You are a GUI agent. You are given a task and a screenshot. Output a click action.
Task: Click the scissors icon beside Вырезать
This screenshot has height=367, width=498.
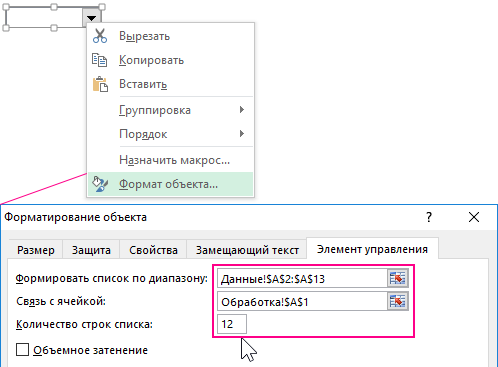coord(100,36)
